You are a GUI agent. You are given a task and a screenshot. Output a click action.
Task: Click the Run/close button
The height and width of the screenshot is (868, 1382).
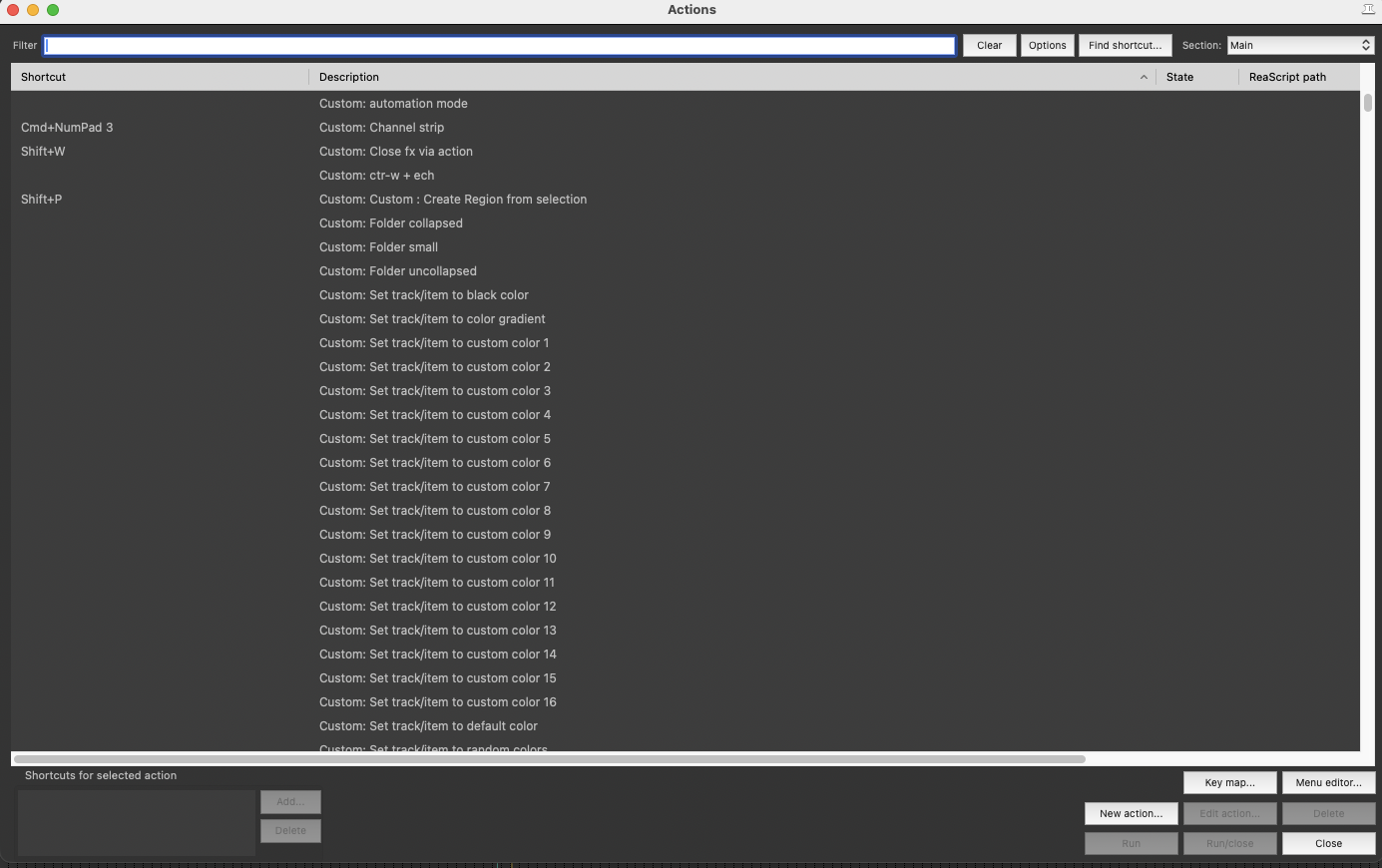(1229, 843)
